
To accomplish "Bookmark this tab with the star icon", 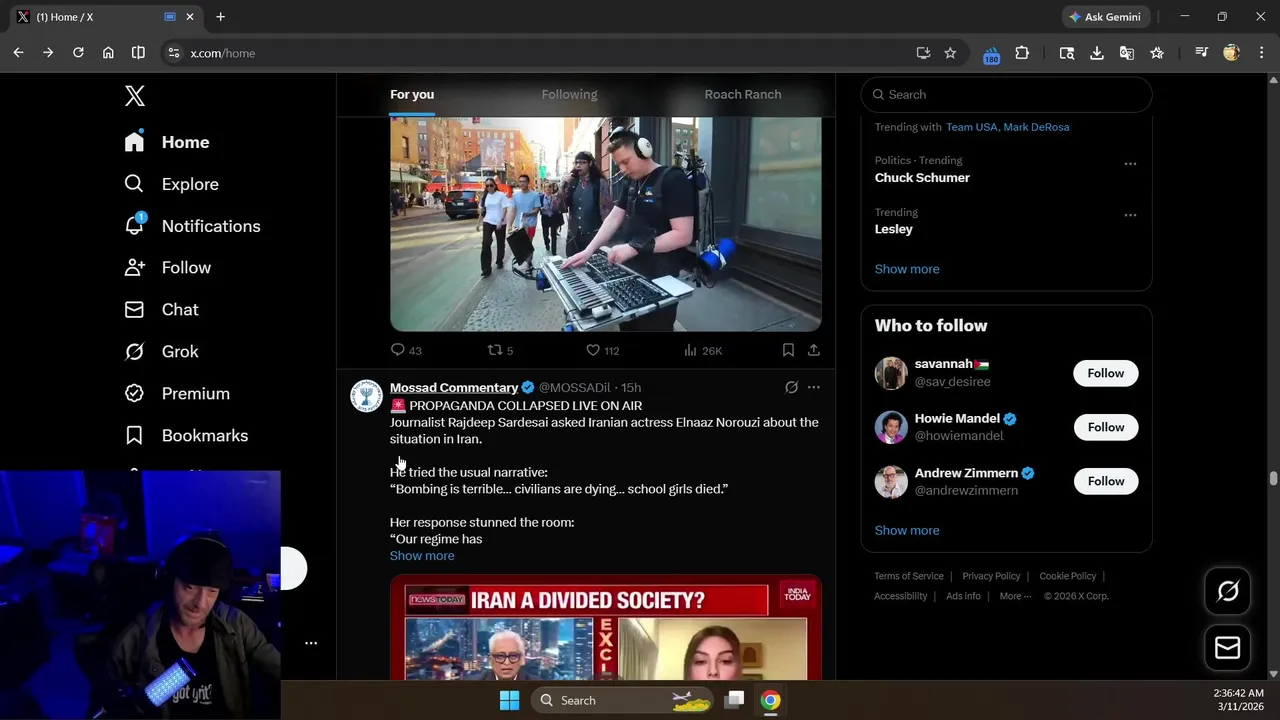I will pyautogui.click(x=950, y=53).
